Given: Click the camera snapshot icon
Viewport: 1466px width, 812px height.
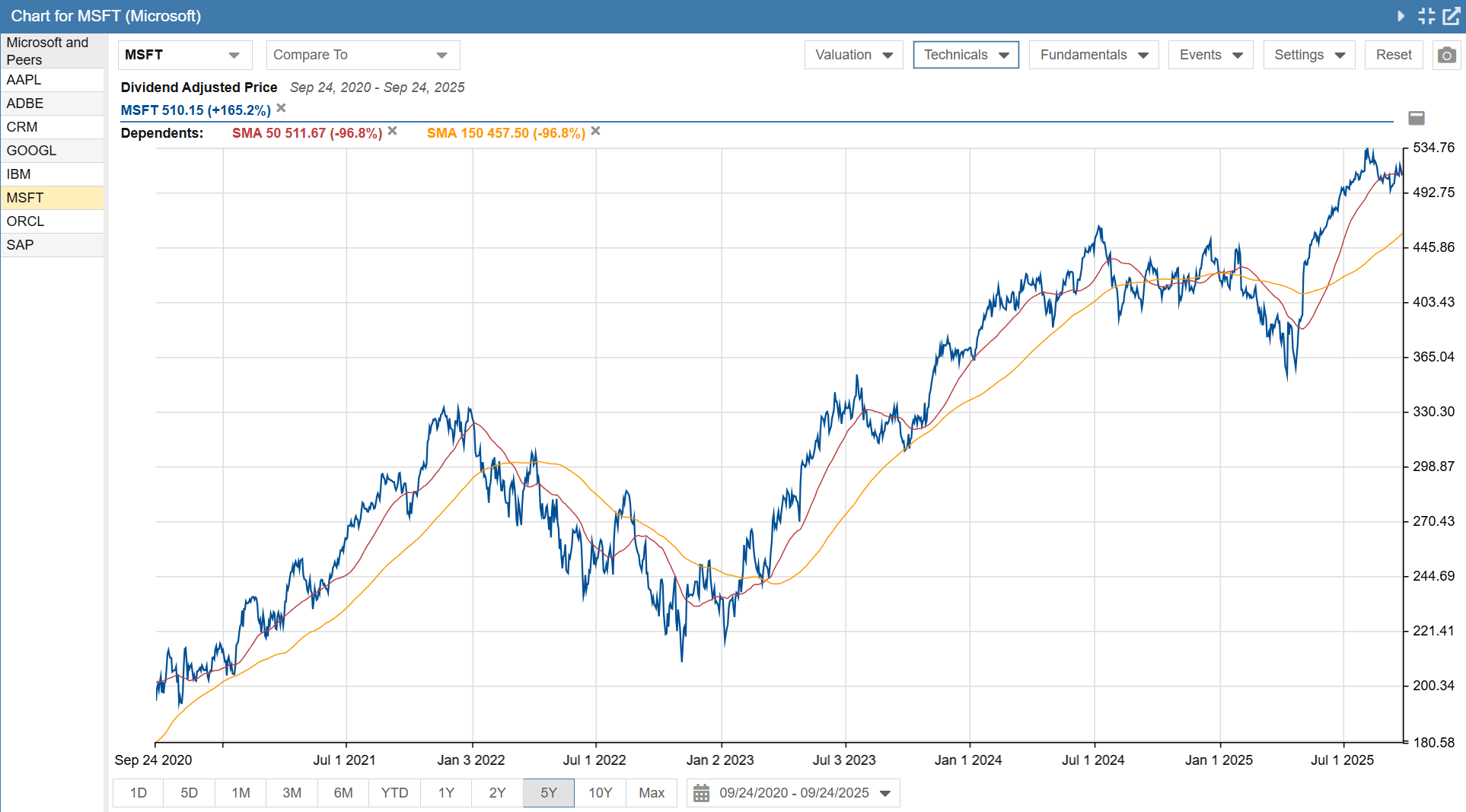Looking at the screenshot, I should tap(1446, 55).
